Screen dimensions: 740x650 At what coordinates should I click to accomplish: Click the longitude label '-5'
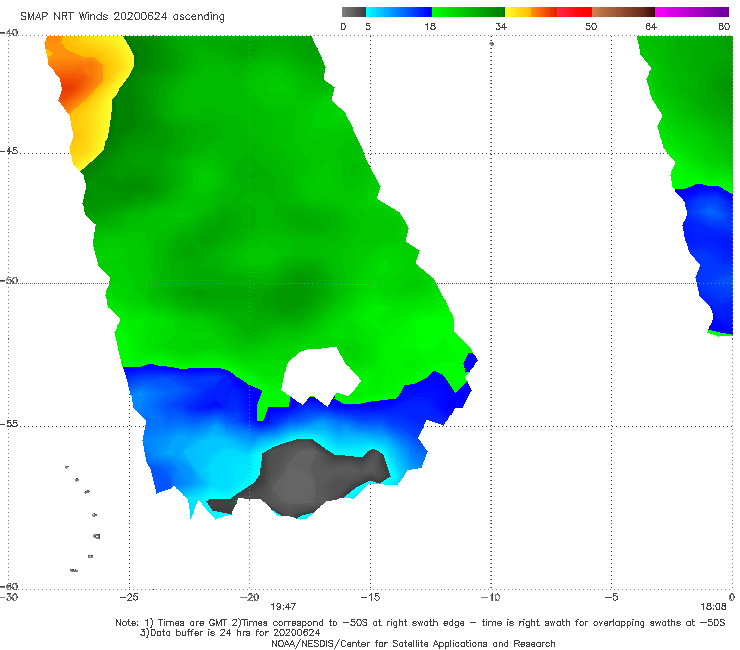(x=611, y=597)
